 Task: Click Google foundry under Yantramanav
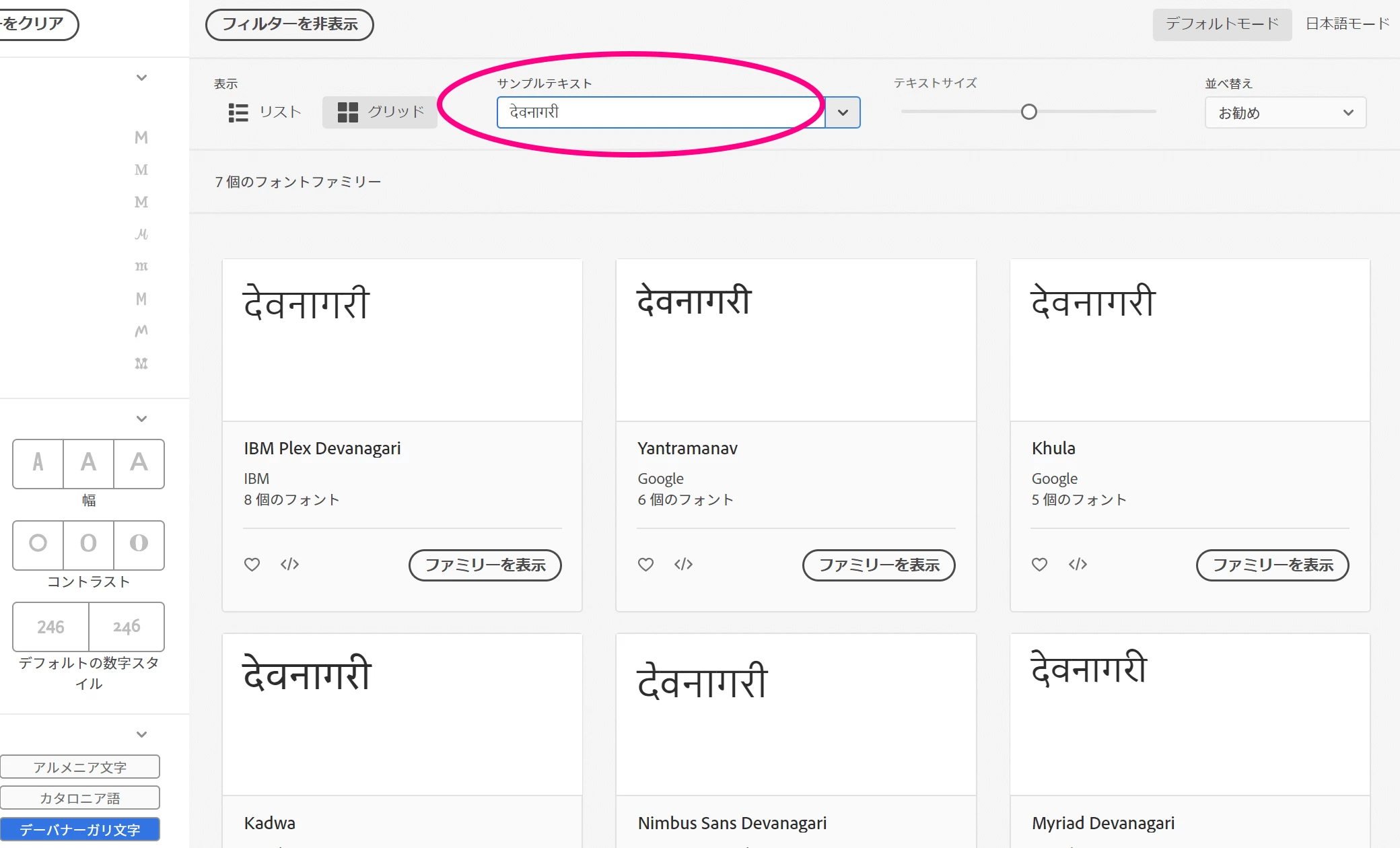pyautogui.click(x=660, y=479)
